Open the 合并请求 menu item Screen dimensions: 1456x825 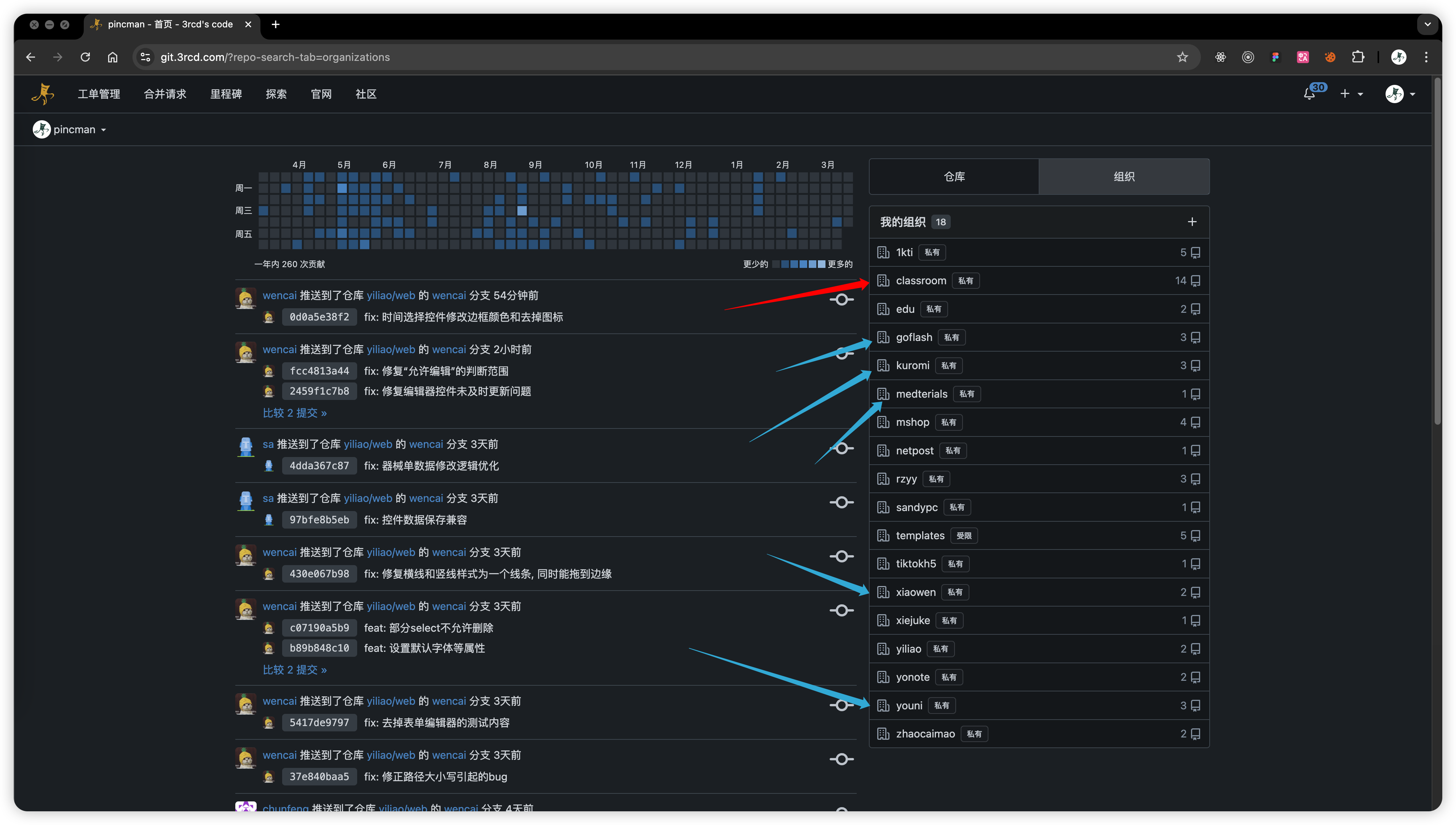coord(165,94)
